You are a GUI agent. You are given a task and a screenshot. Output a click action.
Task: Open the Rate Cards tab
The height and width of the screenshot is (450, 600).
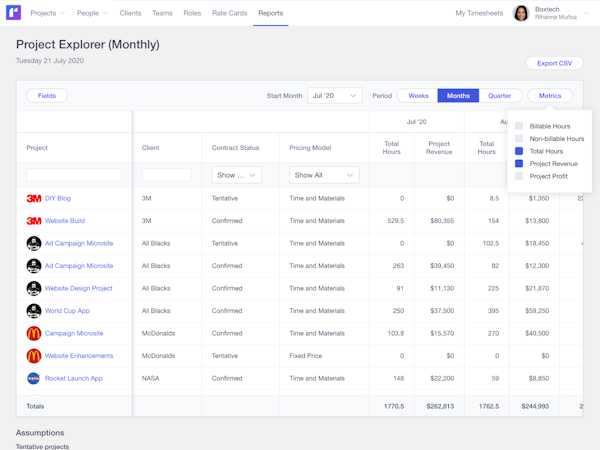tap(229, 13)
